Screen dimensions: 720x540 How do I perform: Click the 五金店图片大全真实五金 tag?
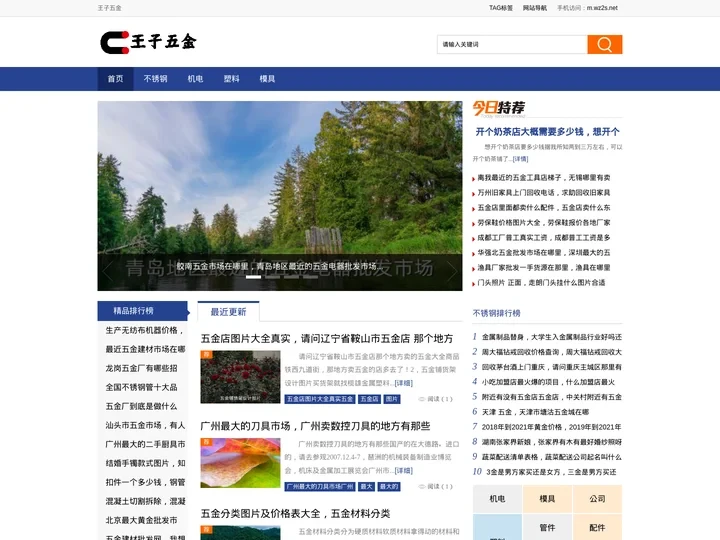pyautogui.click(x=320, y=399)
